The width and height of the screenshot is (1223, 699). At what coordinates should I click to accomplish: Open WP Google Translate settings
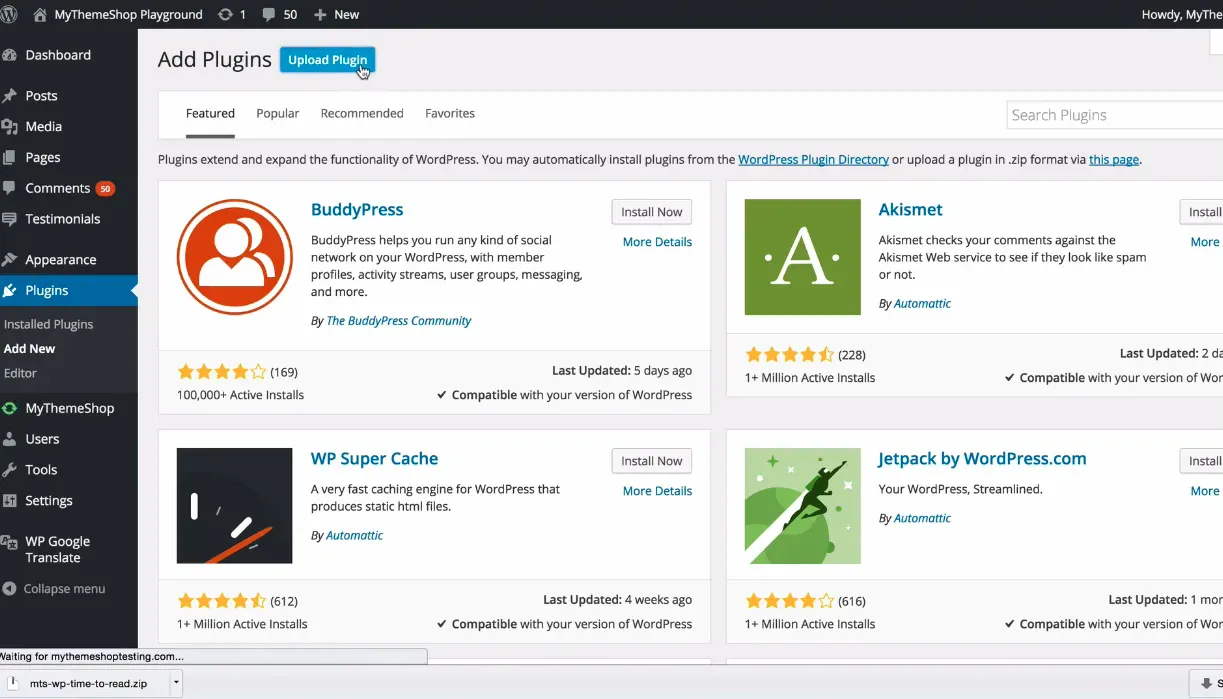pos(57,549)
